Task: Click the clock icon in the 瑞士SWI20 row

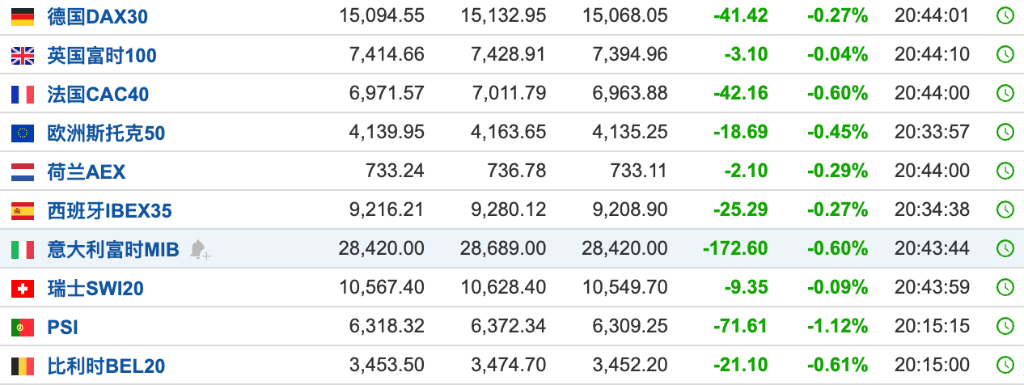Action: click(x=1004, y=287)
